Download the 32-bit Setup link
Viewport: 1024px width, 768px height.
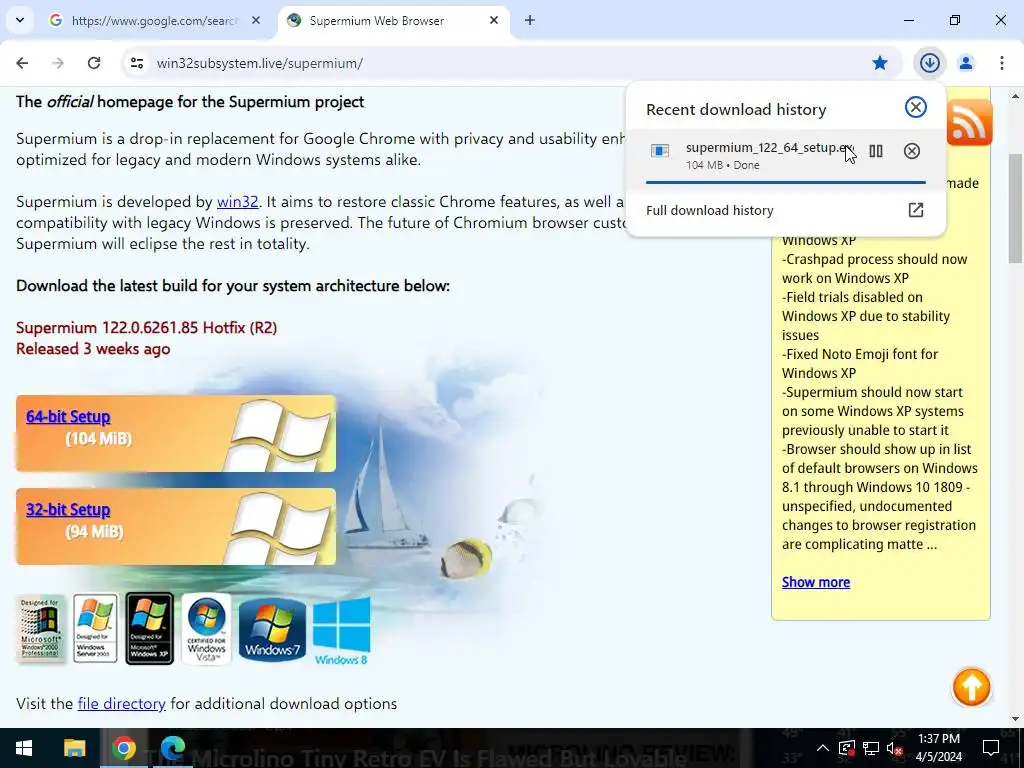[x=68, y=509]
